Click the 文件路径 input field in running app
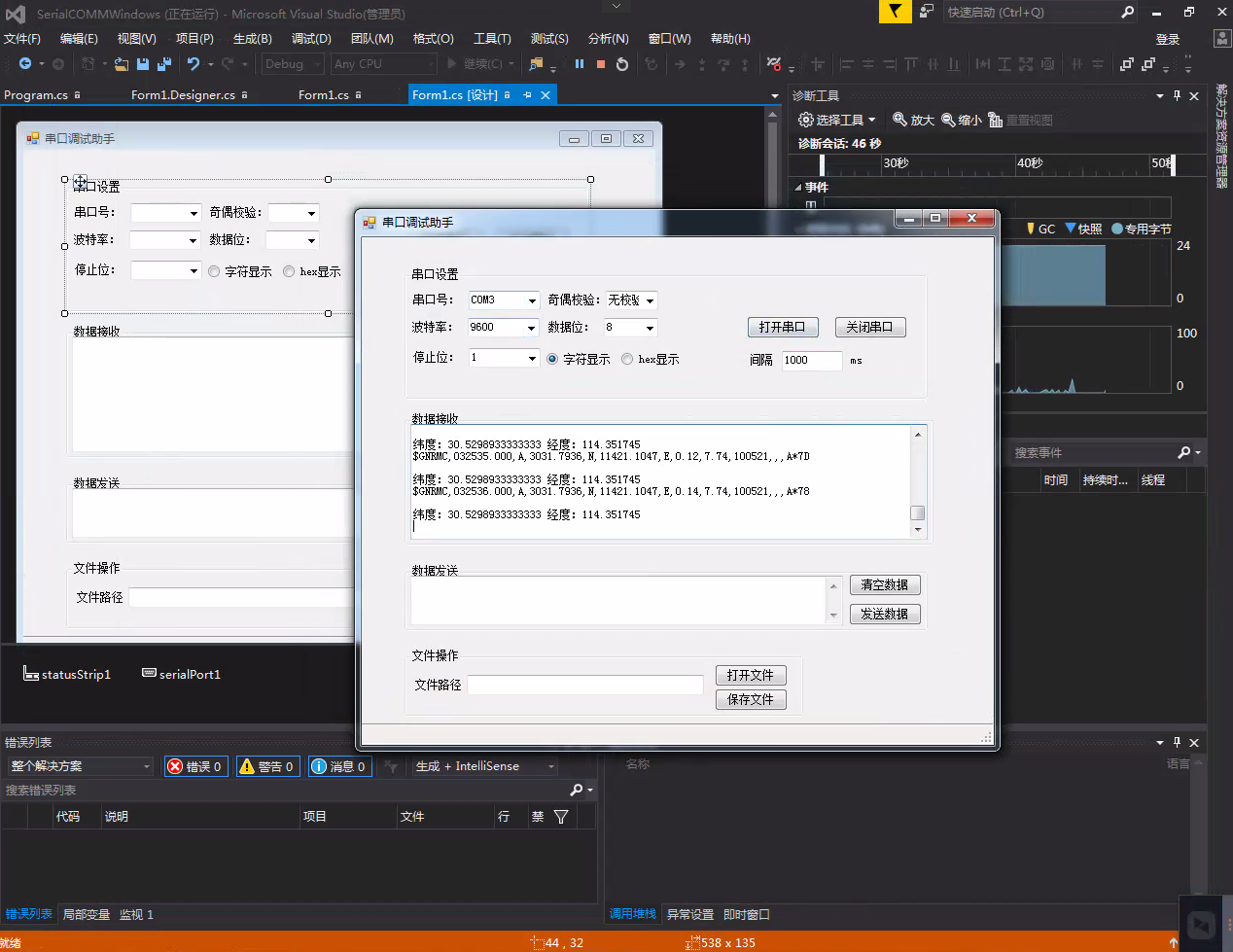The width and height of the screenshot is (1233, 952). 584,686
